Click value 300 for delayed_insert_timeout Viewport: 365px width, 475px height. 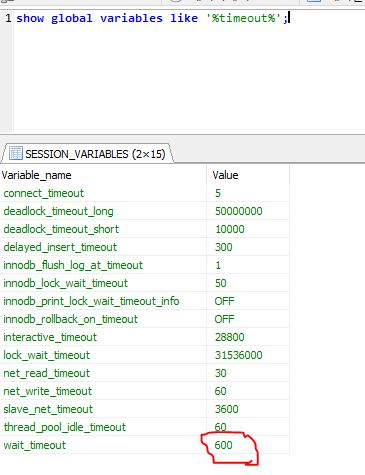click(248, 247)
